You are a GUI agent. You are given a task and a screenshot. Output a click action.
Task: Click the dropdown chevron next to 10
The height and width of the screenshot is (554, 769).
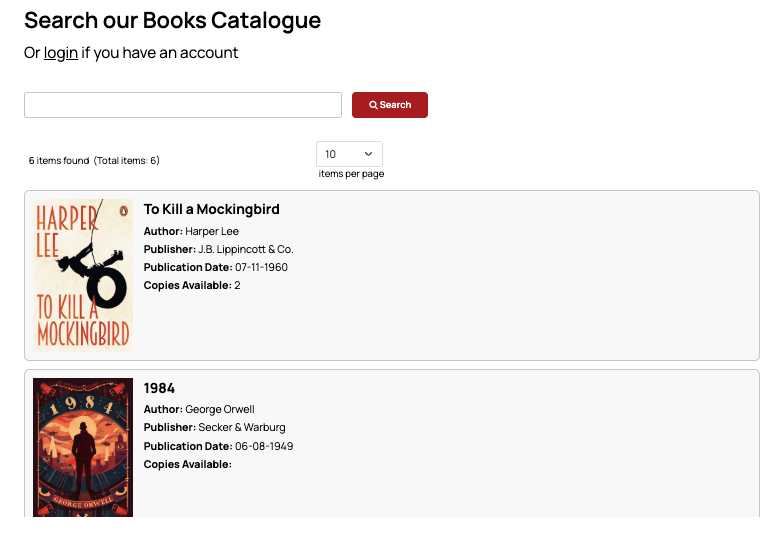point(368,154)
